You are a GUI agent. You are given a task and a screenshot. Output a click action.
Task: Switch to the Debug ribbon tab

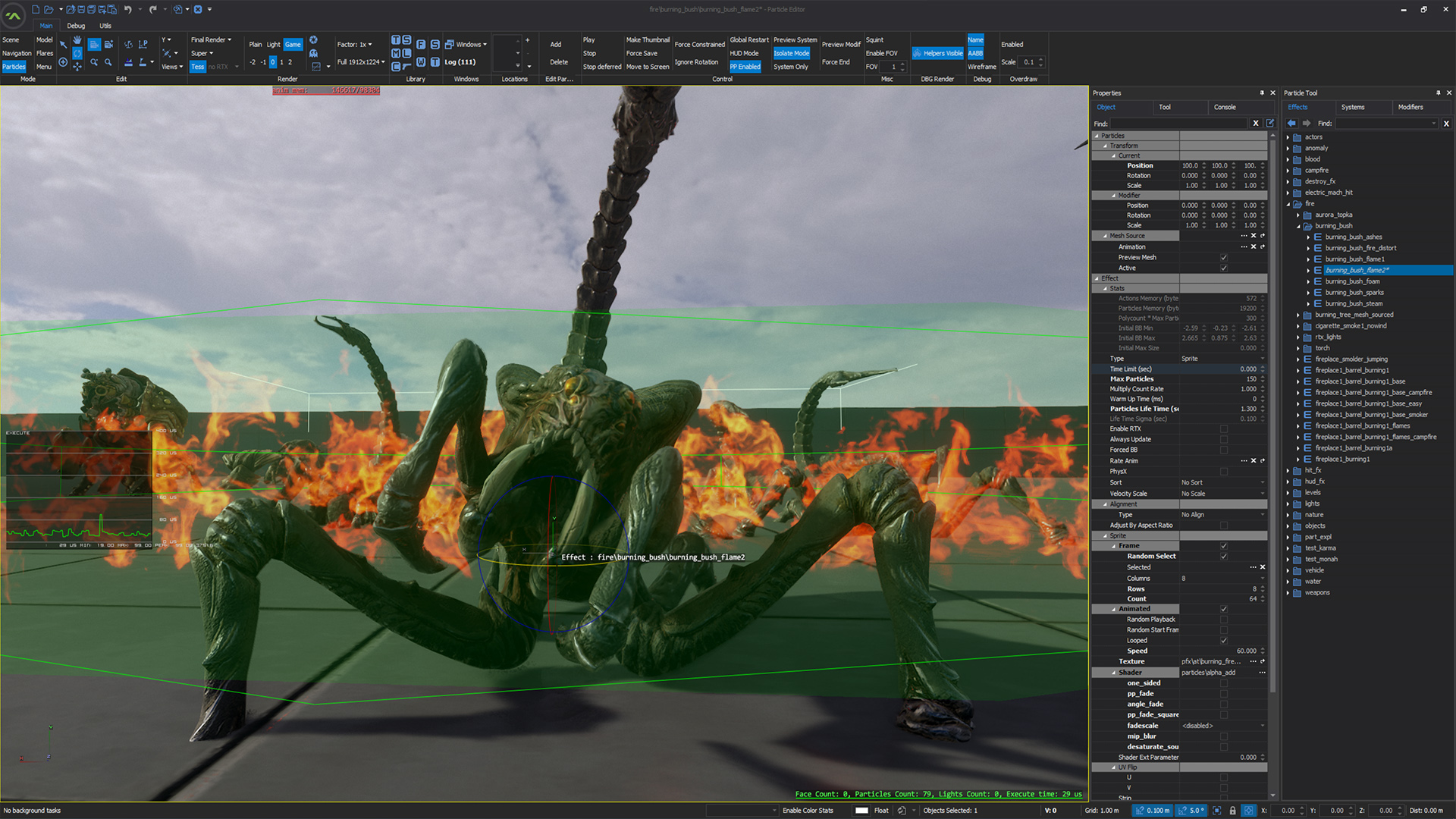76,26
